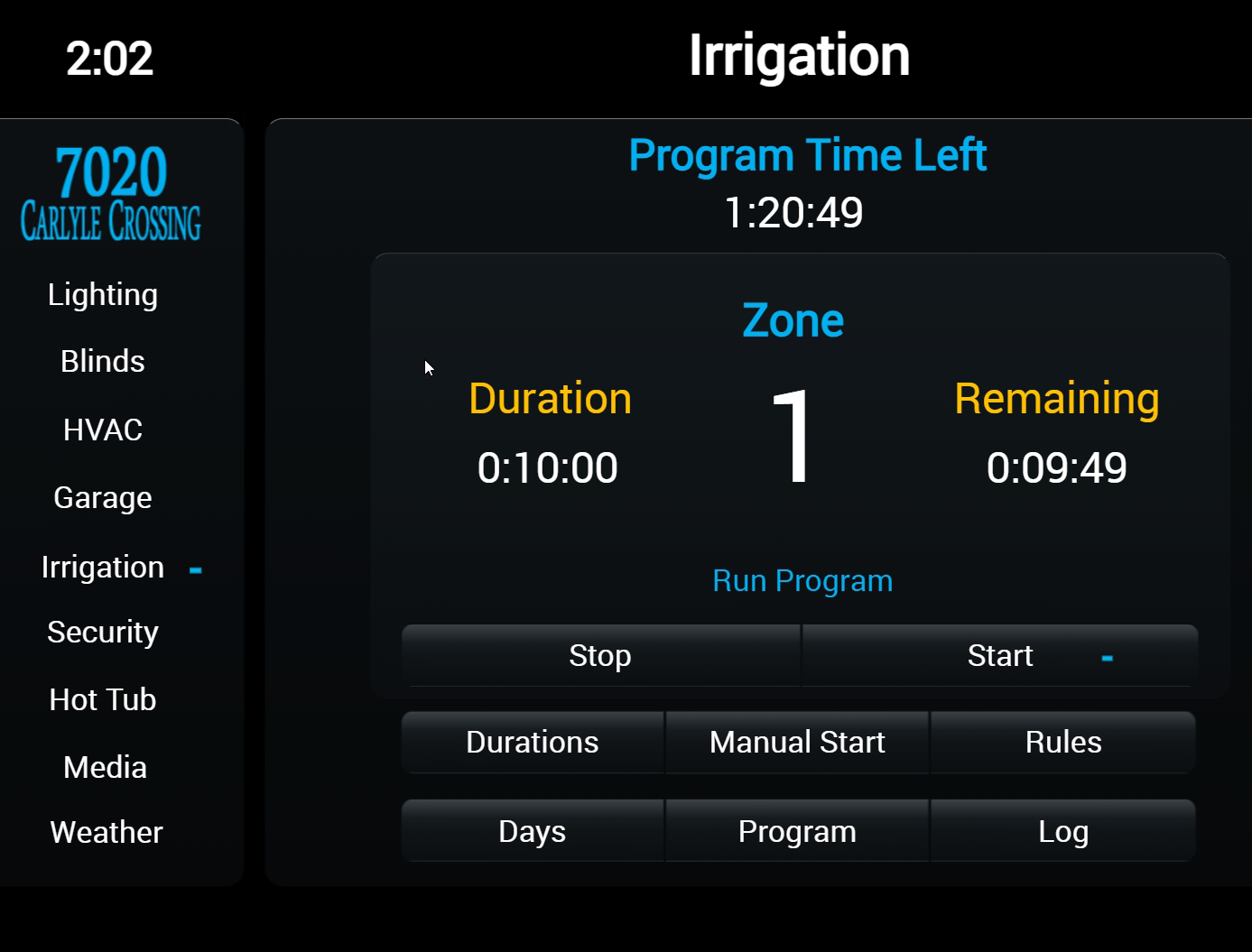Select Irrigation in the sidebar
Image resolution: width=1252 pixels, height=952 pixels.
tap(103, 567)
